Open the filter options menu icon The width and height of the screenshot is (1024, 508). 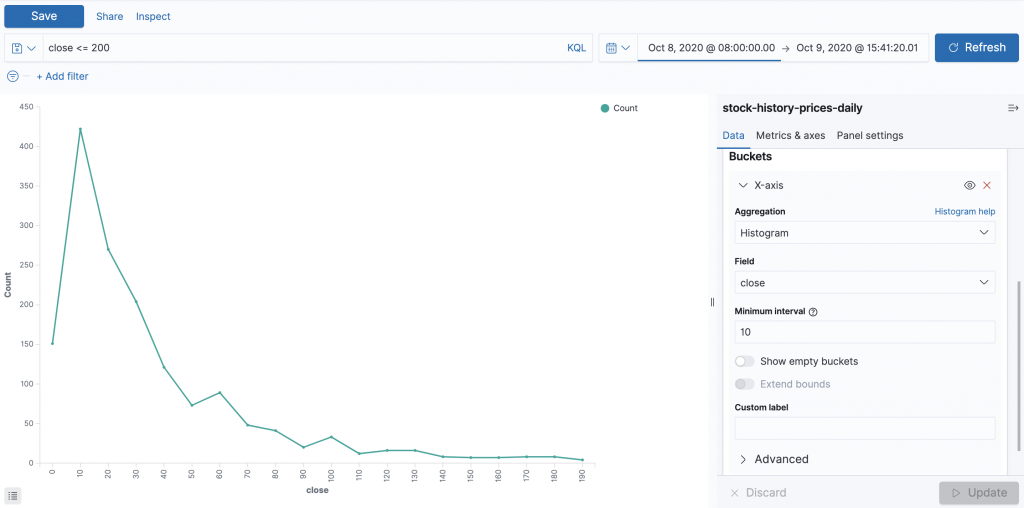click(13, 76)
